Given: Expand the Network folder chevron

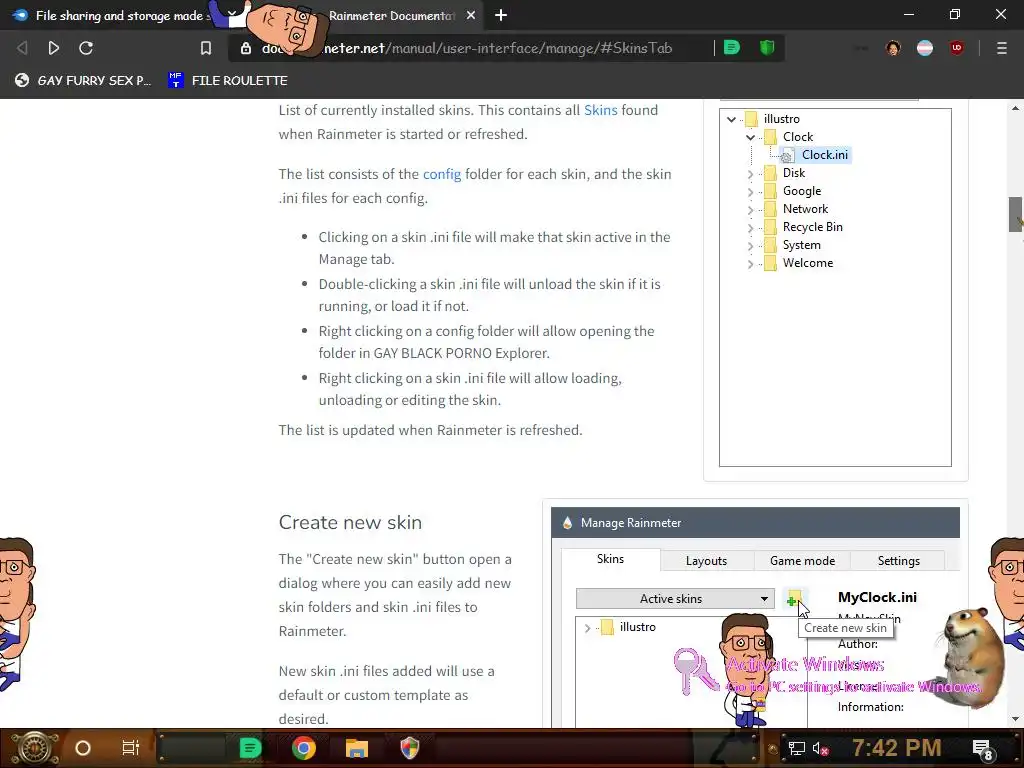Looking at the screenshot, I should point(750,210).
